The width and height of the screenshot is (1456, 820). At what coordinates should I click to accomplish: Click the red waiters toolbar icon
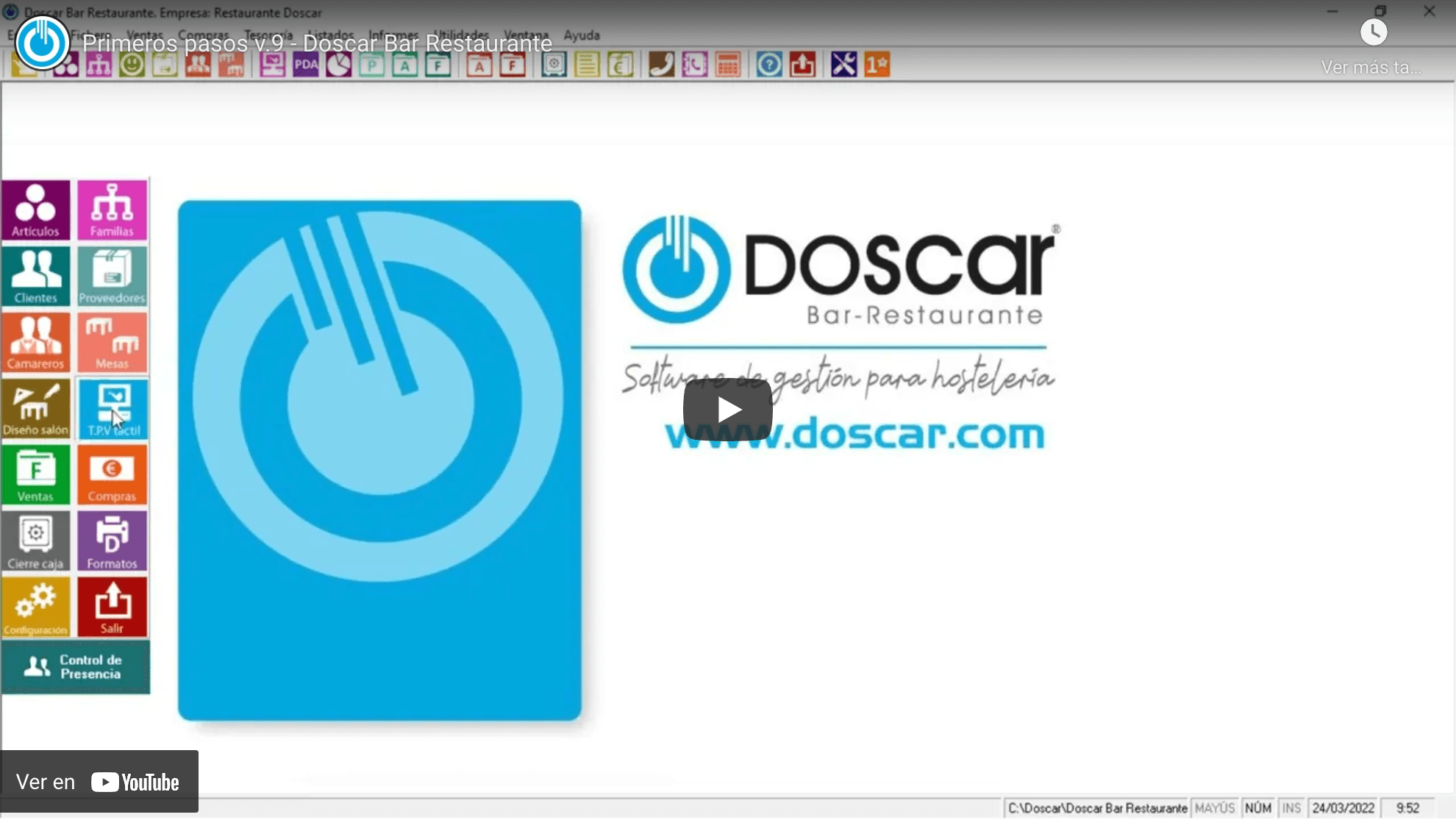(x=198, y=65)
